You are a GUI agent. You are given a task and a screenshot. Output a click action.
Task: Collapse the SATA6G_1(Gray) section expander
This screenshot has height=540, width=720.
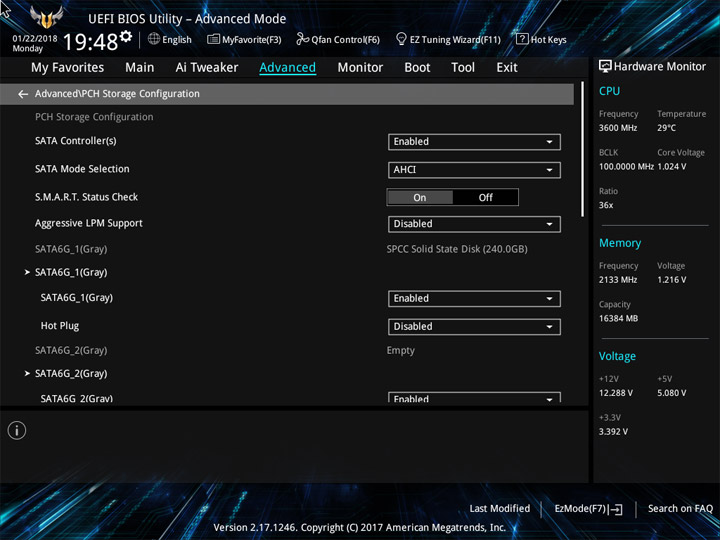click(27, 272)
